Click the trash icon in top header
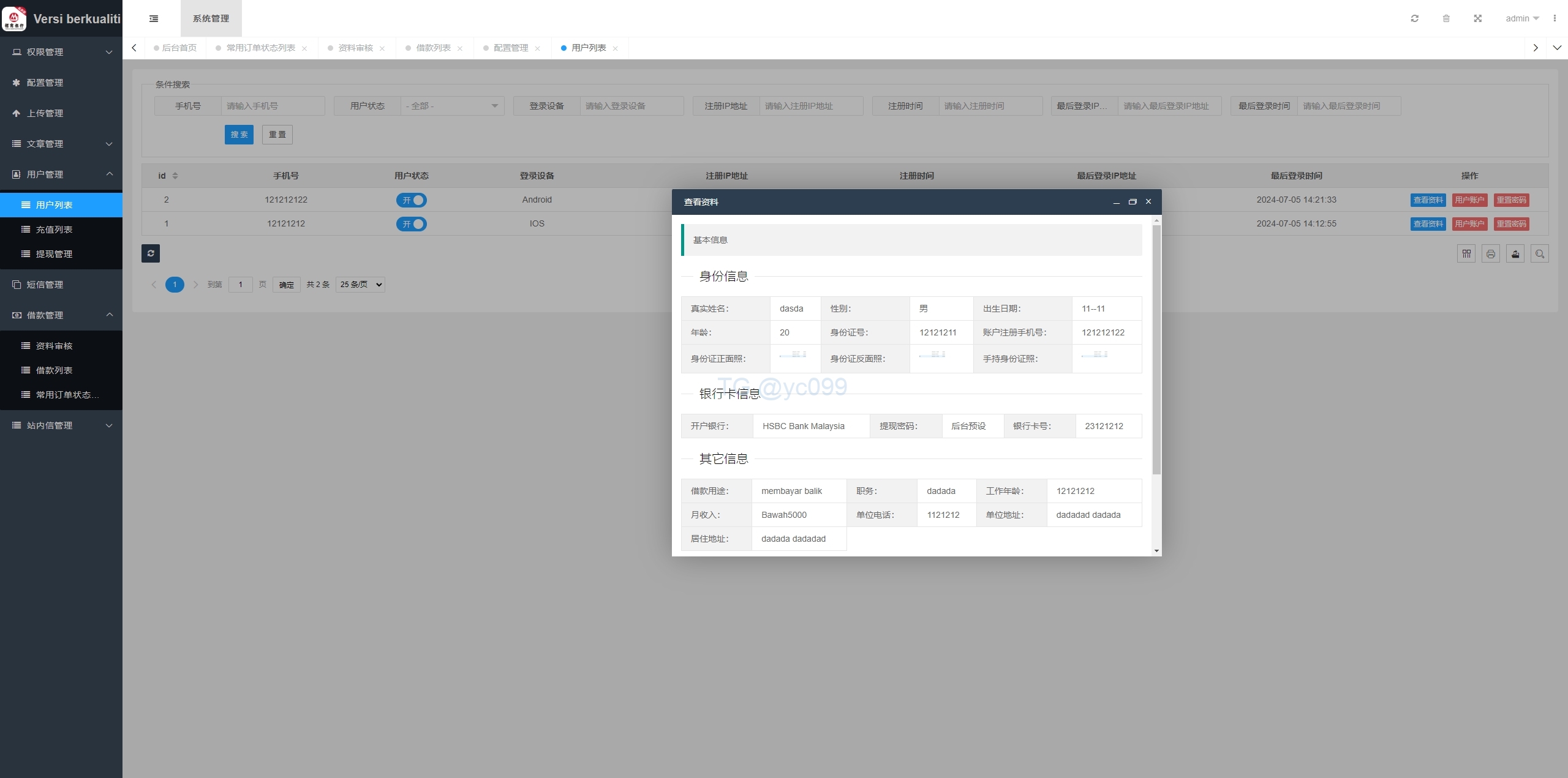The image size is (1568, 778). click(1446, 18)
